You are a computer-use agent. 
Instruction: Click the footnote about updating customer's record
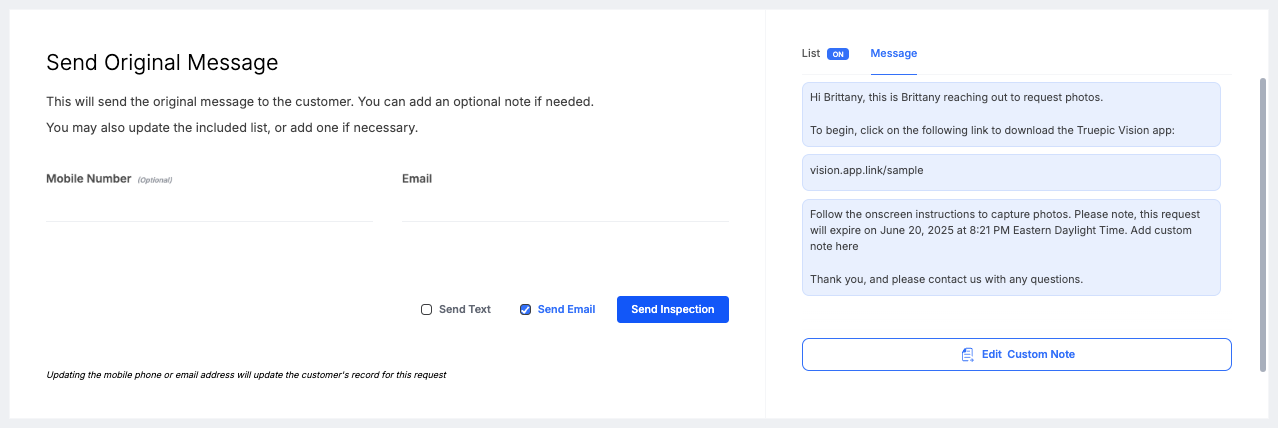[246, 376]
